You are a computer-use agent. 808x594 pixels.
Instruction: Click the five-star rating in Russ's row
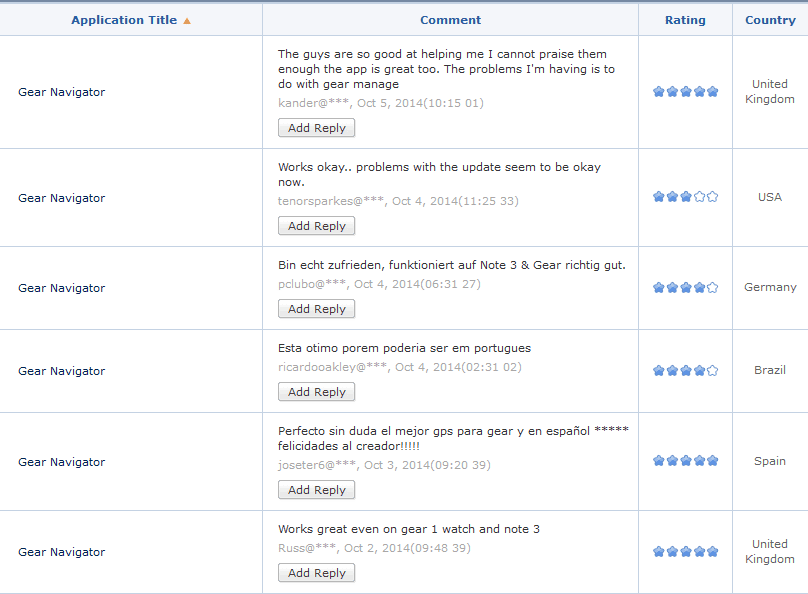(685, 552)
